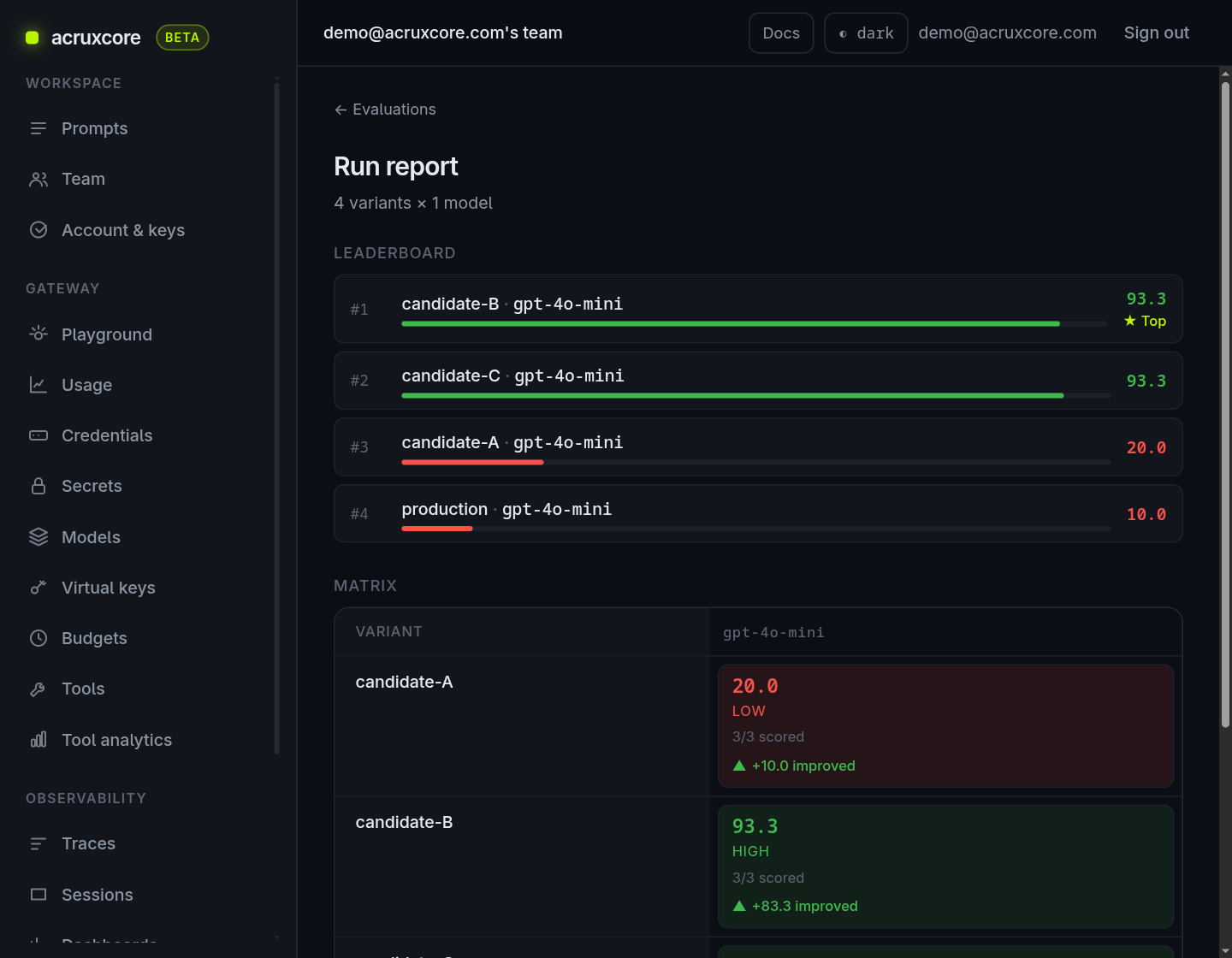Click candidate-B row label in matrix
Screen dimensions: 1232x958
tap(404, 822)
